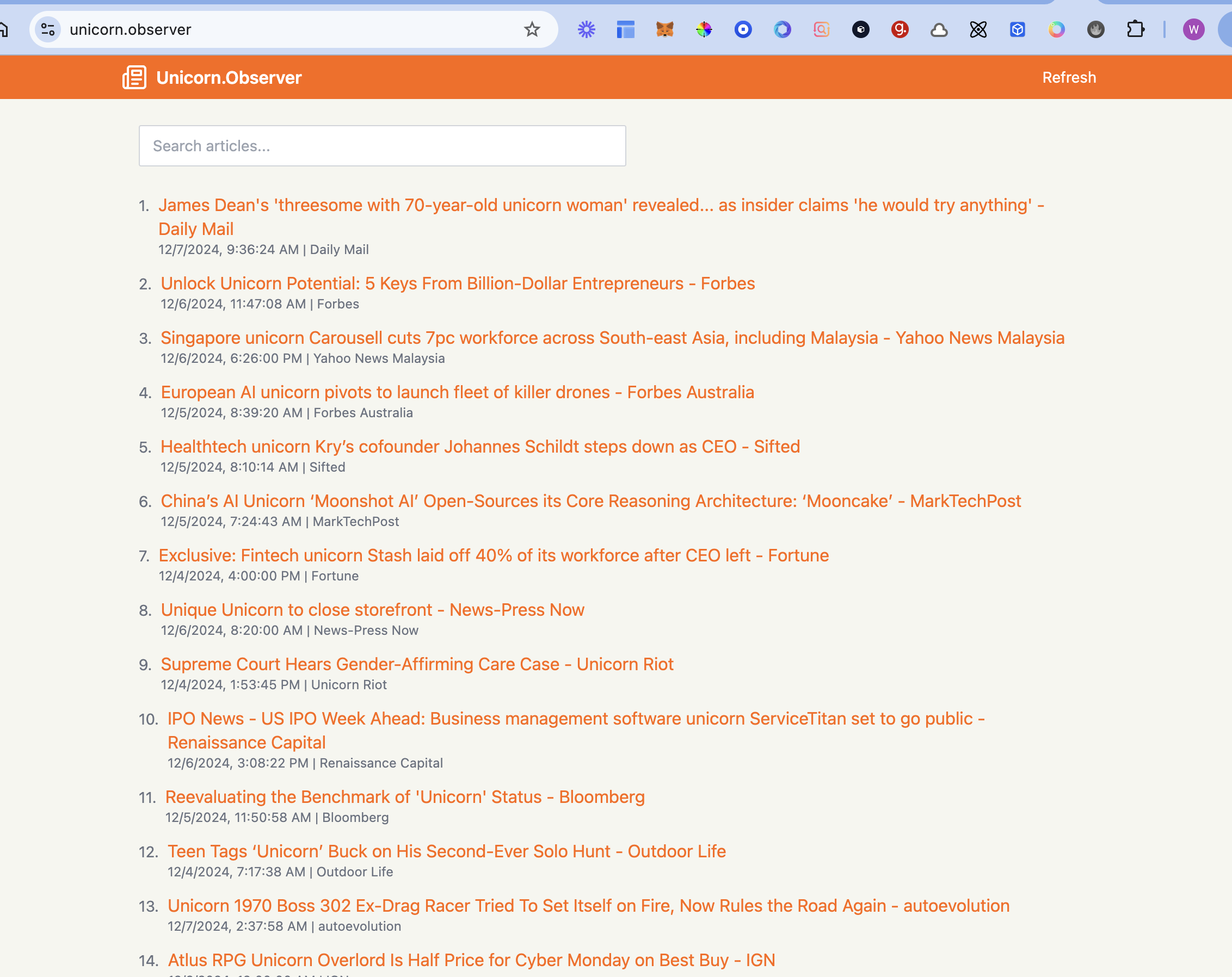Image resolution: width=1232 pixels, height=977 pixels.
Task: Open the Forbes Unlock Unicorn Potential article
Action: (x=457, y=283)
